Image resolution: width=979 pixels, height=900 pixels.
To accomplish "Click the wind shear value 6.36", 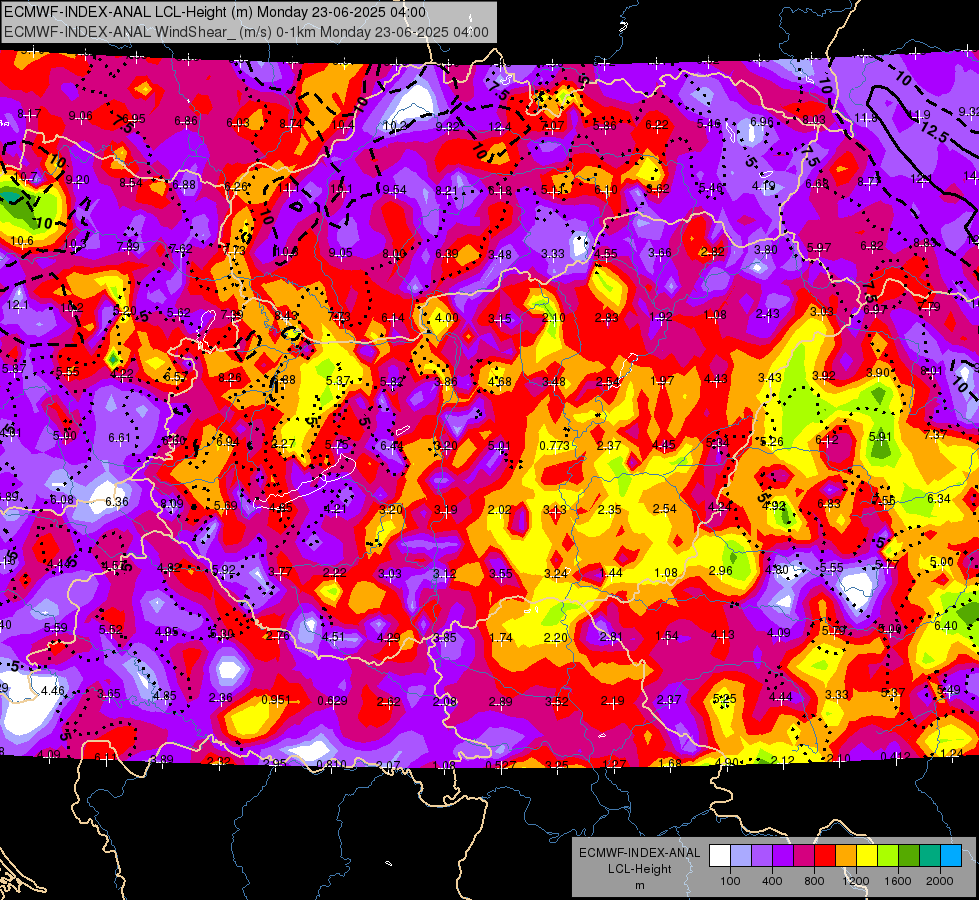I will tap(117, 502).
